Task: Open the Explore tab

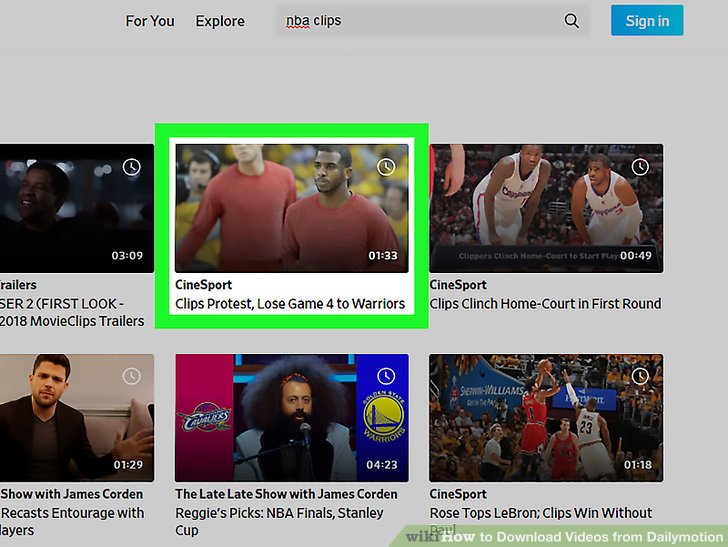Action: point(220,21)
